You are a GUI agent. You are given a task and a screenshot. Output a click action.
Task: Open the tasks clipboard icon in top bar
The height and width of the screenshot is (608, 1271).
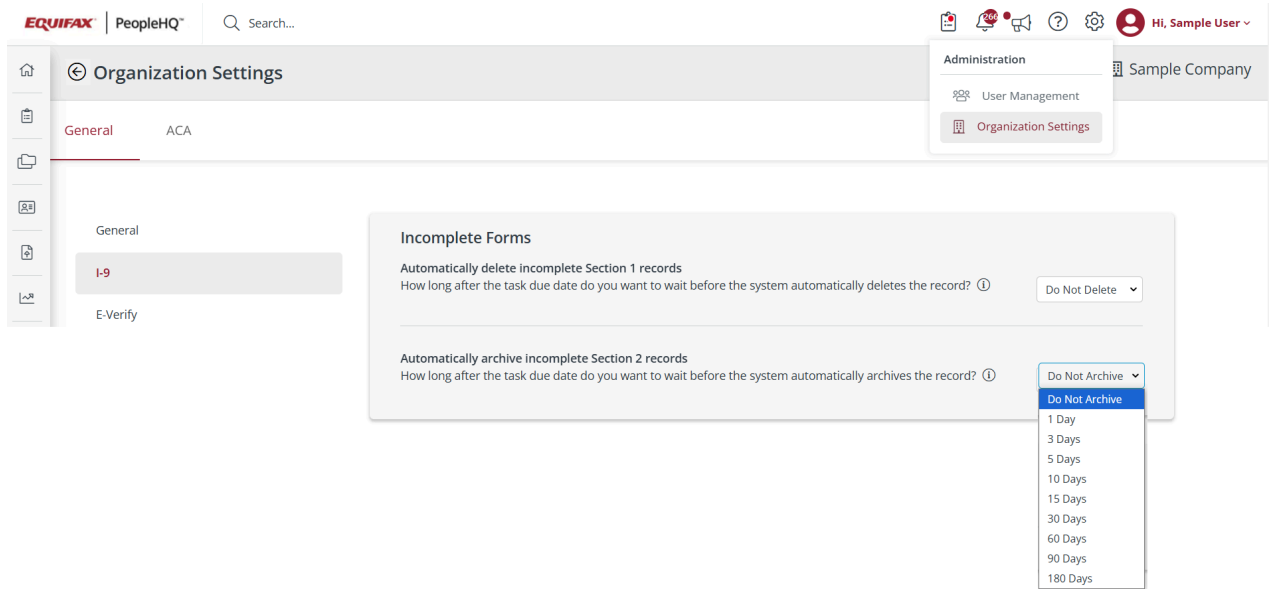pos(948,22)
